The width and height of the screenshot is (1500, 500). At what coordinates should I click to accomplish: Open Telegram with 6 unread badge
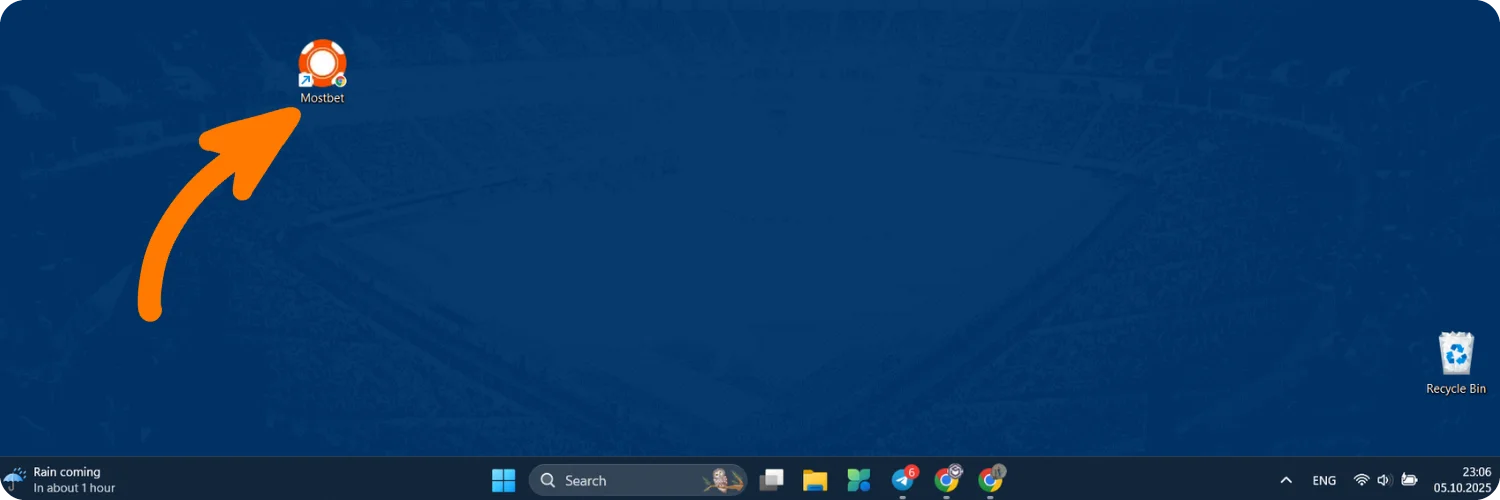pyautogui.click(x=903, y=480)
